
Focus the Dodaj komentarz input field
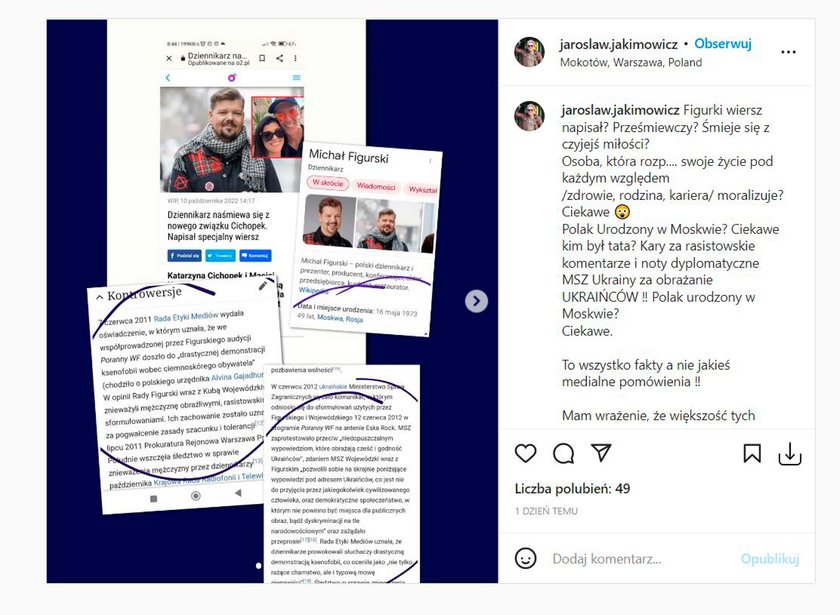640,559
